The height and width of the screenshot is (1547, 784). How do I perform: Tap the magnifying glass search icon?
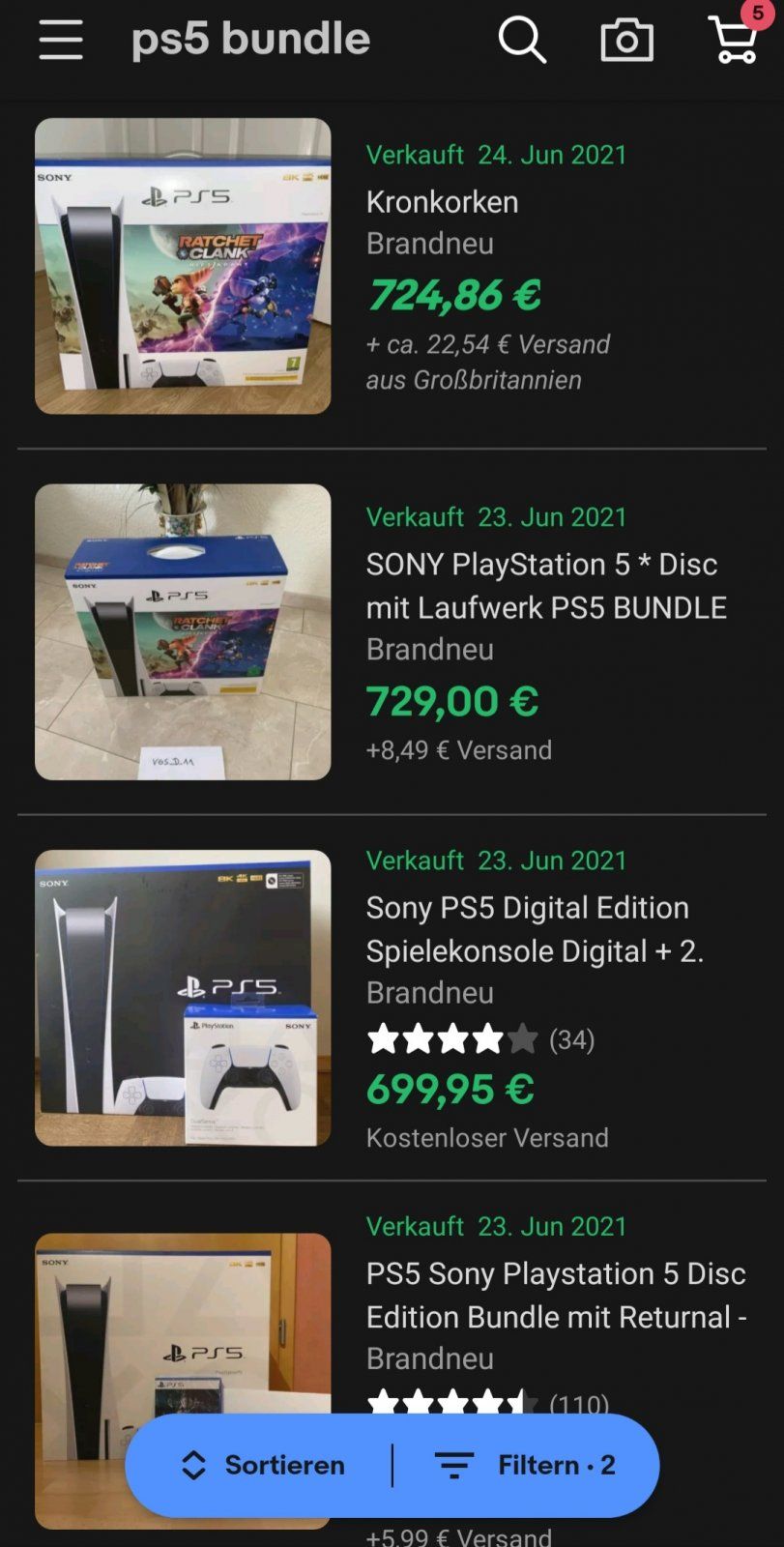click(x=522, y=40)
